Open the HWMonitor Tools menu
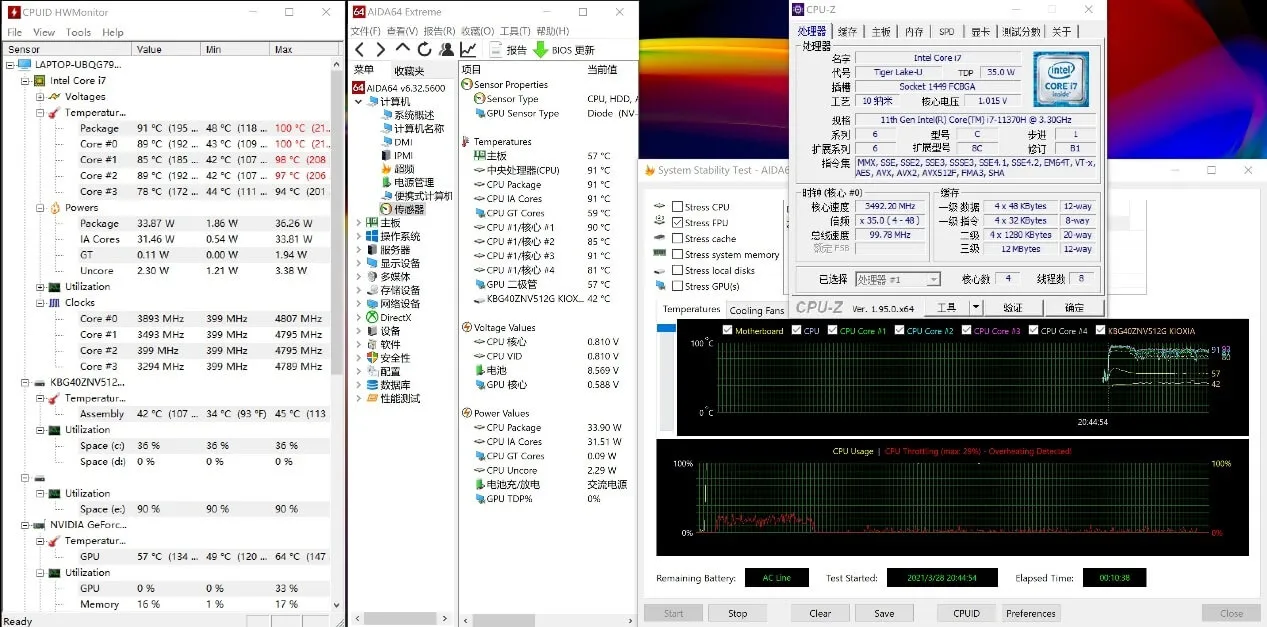 (78, 32)
